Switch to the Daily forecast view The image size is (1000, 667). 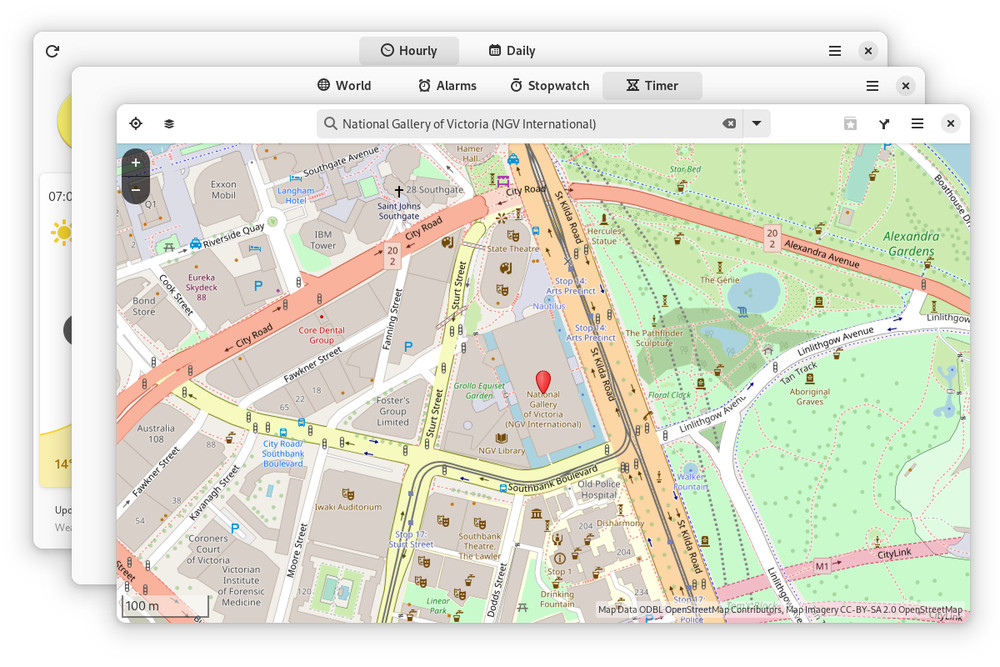[511, 51]
